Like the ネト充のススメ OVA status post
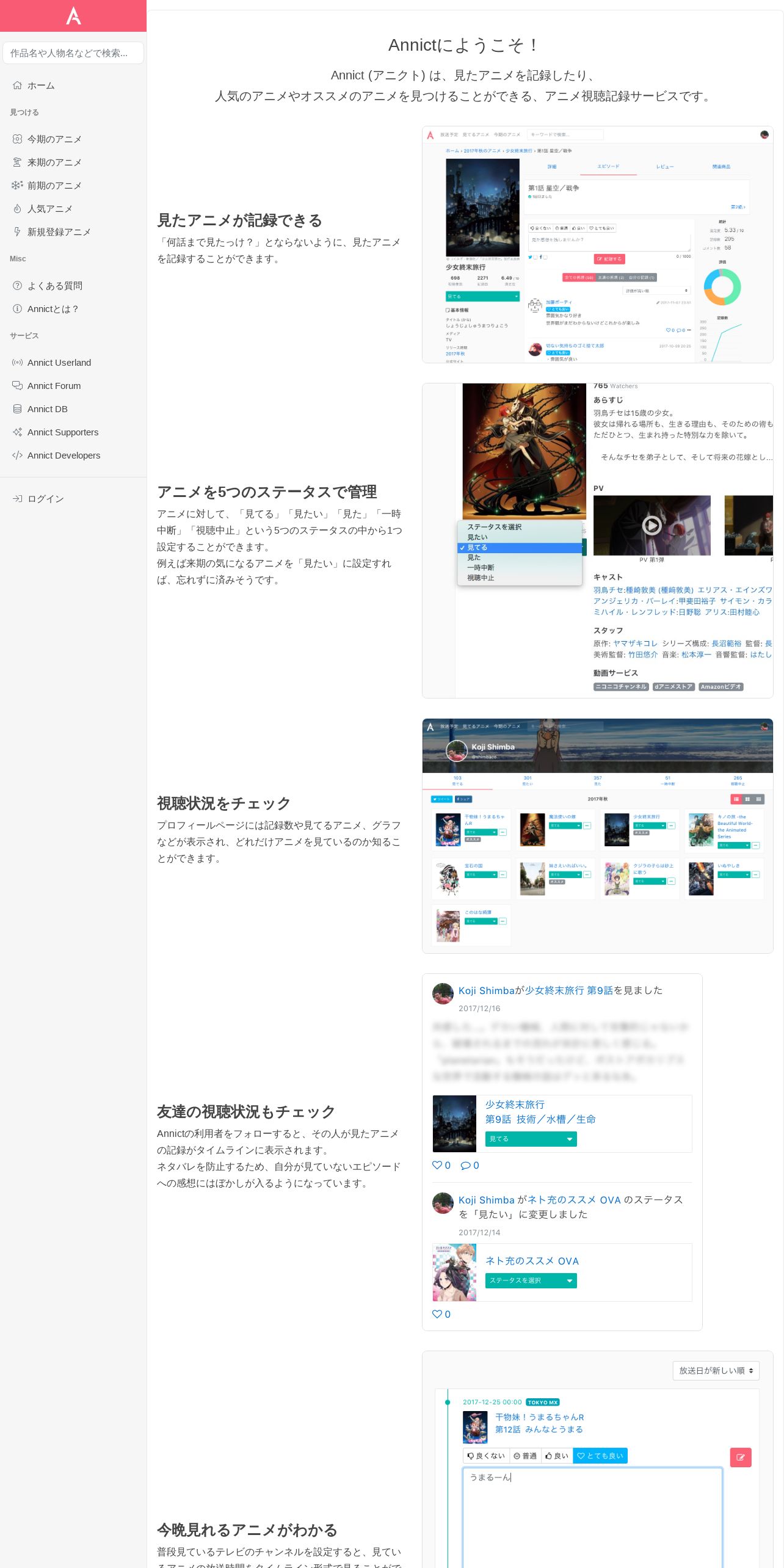This screenshot has width=784, height=1568. pos(441,1315)
